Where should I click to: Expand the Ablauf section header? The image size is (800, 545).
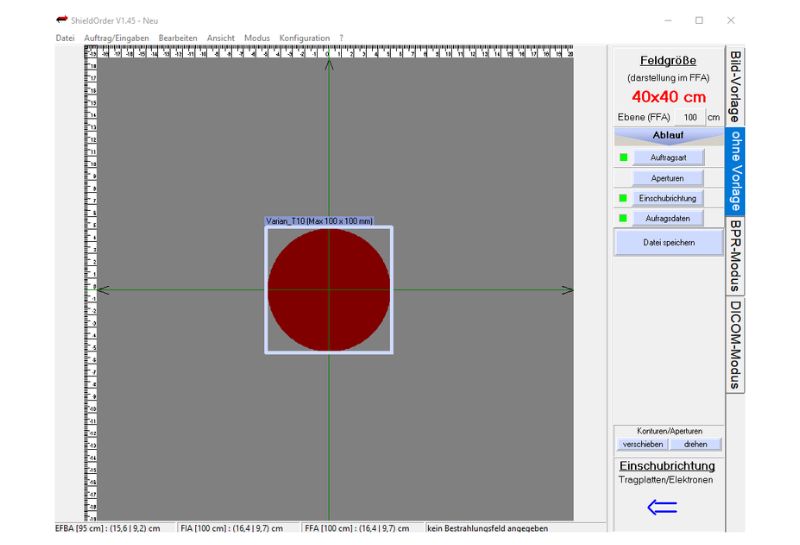point(666,136)
